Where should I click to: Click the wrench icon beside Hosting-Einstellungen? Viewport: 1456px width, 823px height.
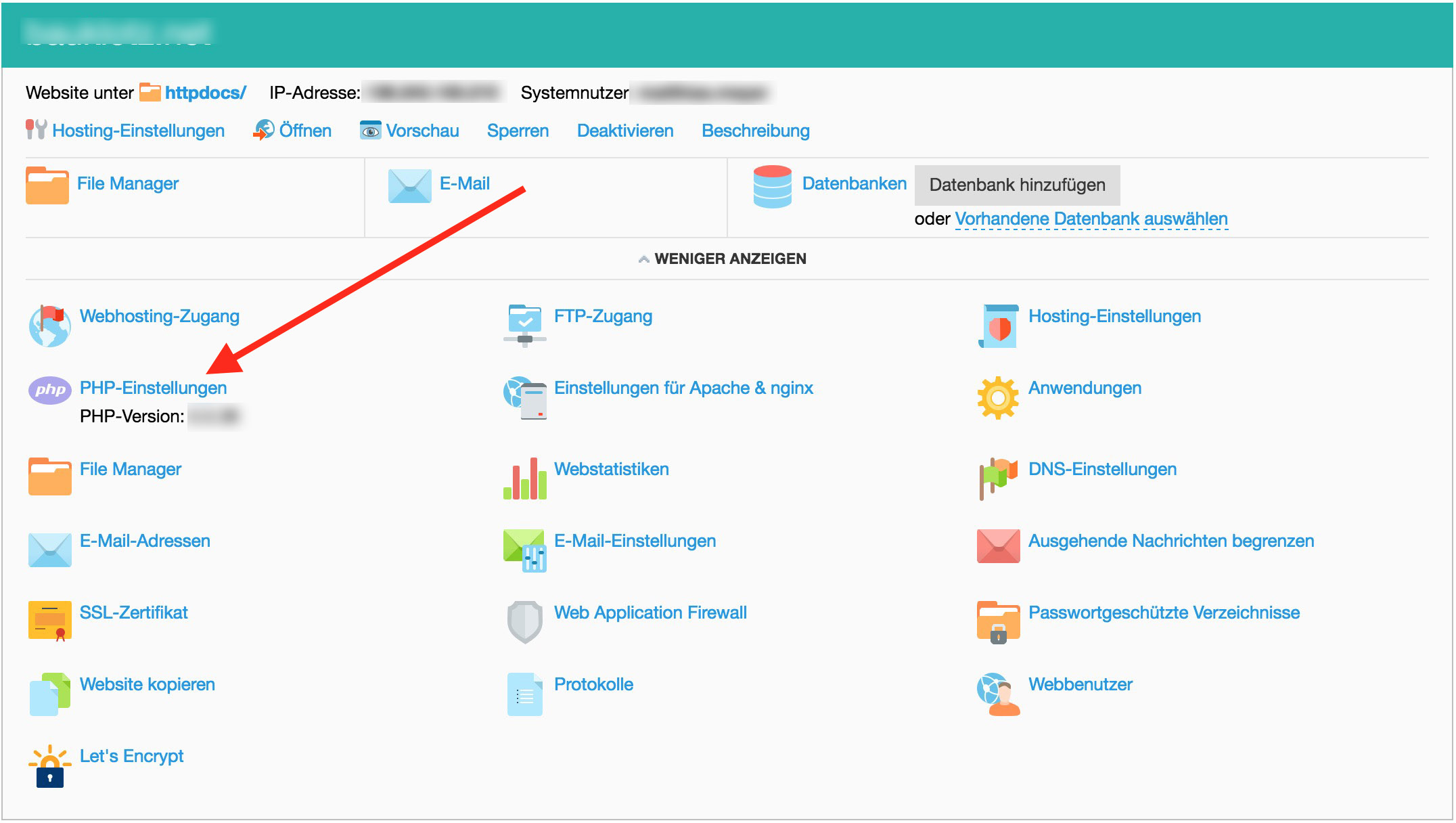(x=37, y=129)
